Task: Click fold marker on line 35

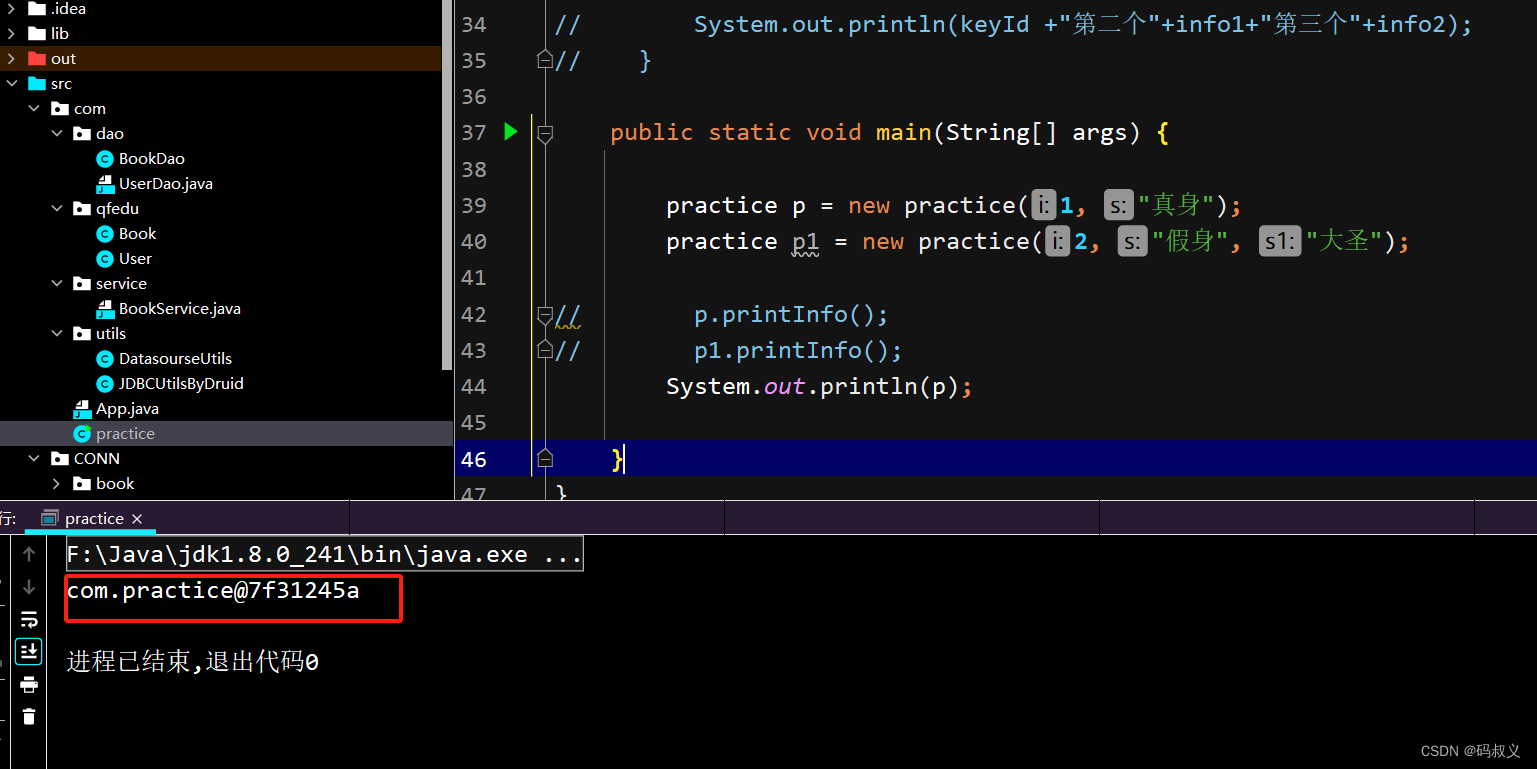Action: pyautogui.click(x=545, y=60)
